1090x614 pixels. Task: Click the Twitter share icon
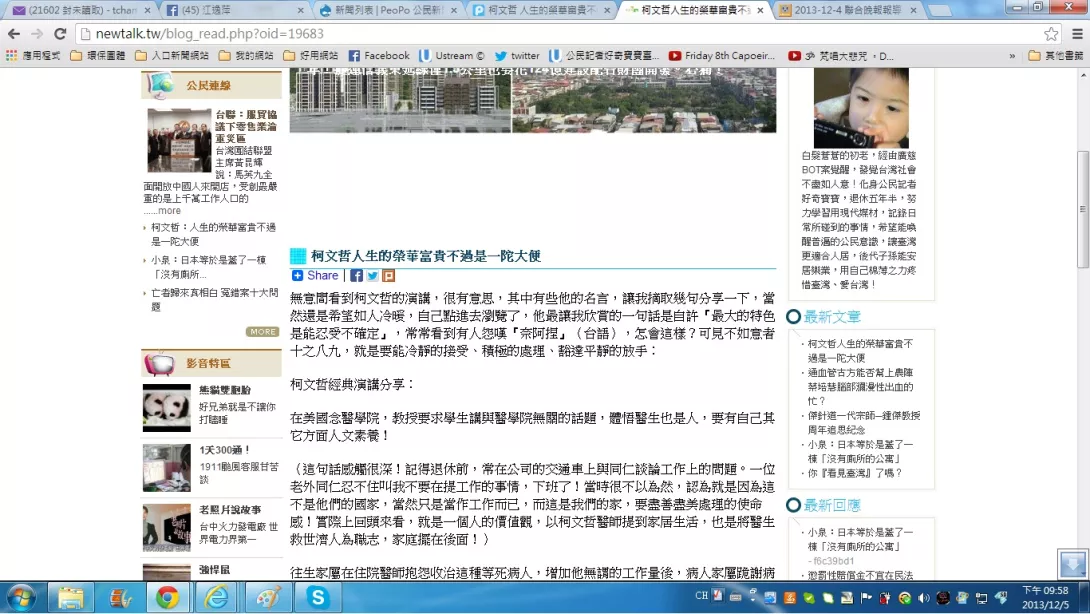pyautogui.click(x=372, y=276)
